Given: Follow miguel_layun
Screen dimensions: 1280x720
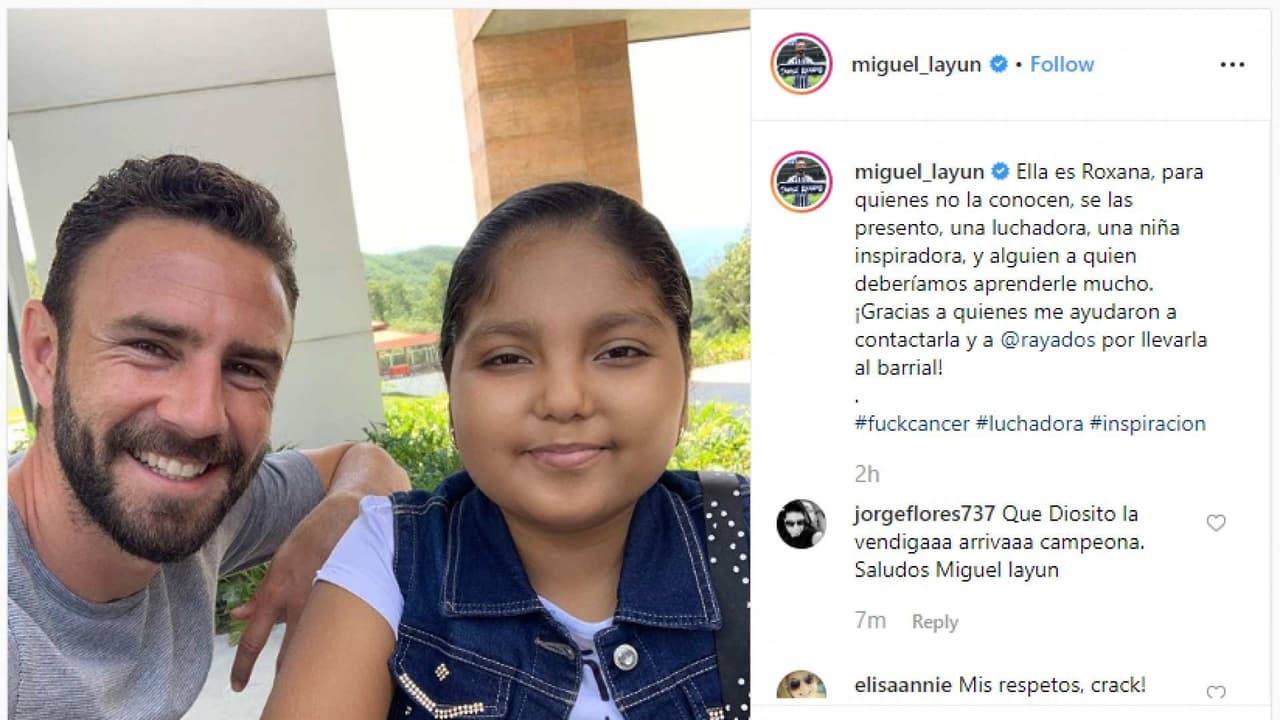Looking at the screenshot, I should pos(1062,64).
